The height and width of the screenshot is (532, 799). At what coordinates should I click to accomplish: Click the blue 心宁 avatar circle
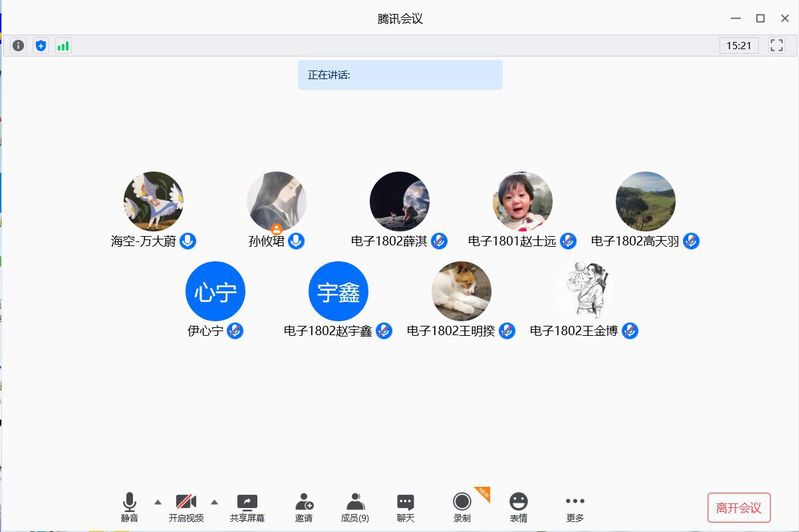pyautogui.click(x=215, y=291)
